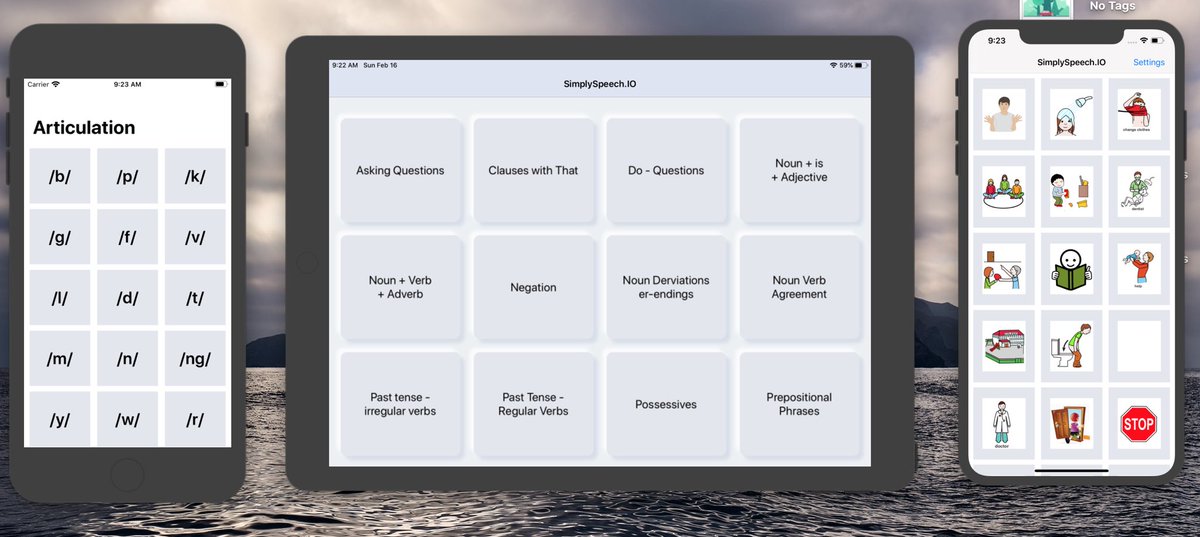Pick the /m/ articulation tile
Image resolution: width=1200 pixels, height=537 pixels.
click(60, 359)
